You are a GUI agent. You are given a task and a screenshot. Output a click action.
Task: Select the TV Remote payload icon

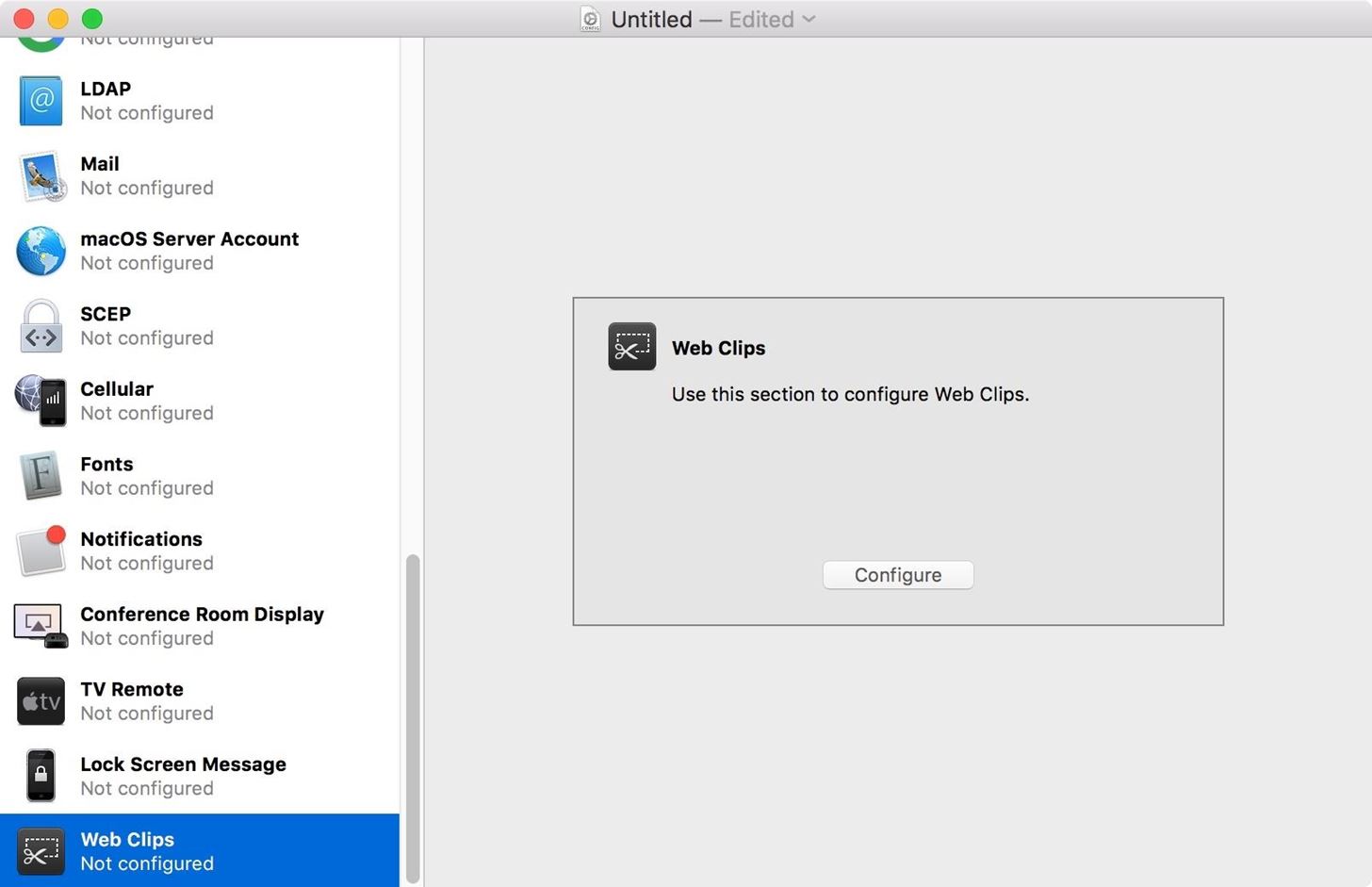pyautogui.click(x=41, y=700)
